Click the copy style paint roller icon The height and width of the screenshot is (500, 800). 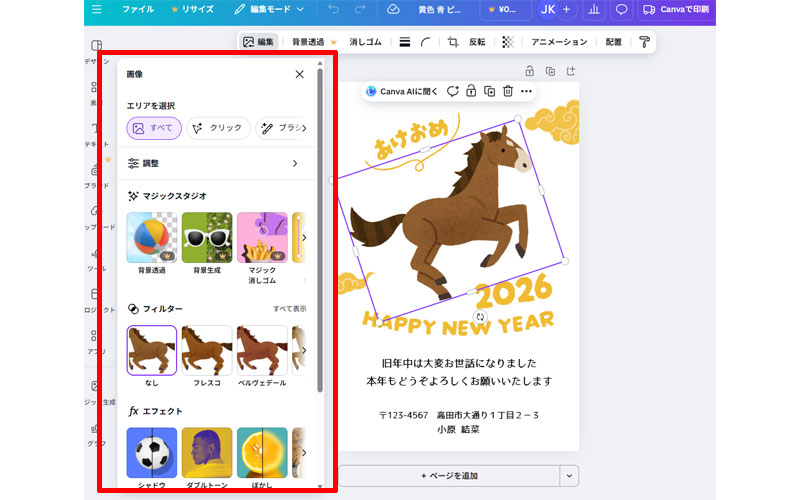644,42
